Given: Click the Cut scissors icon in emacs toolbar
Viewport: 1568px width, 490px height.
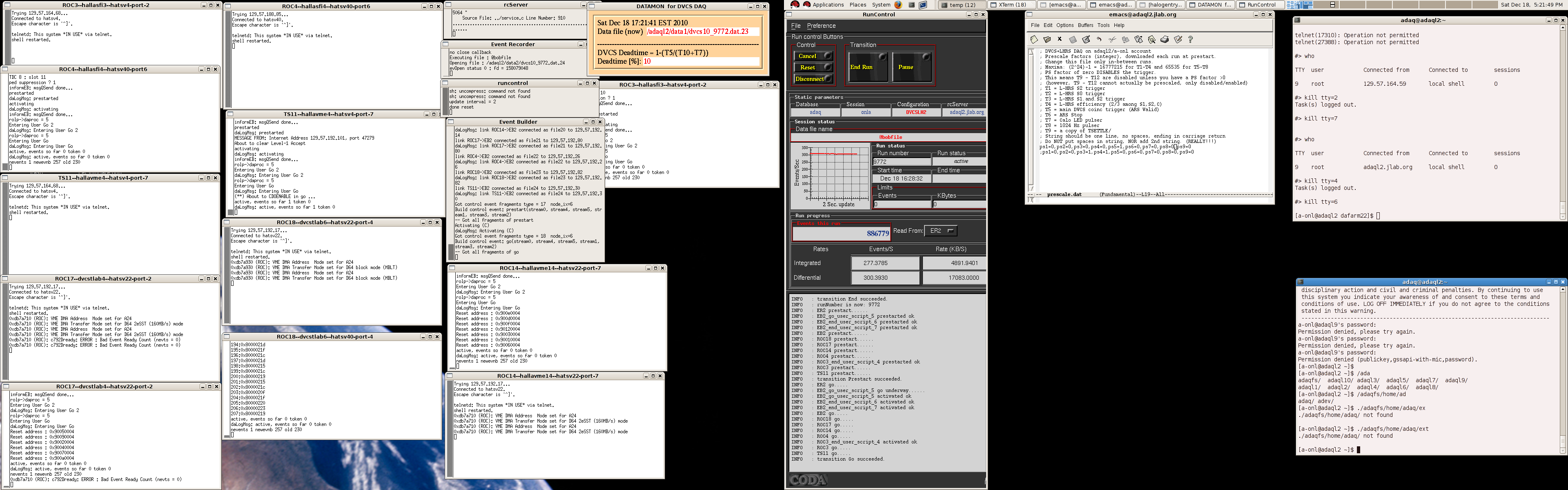Looking at the screenshot, I should click(1112, 40).
